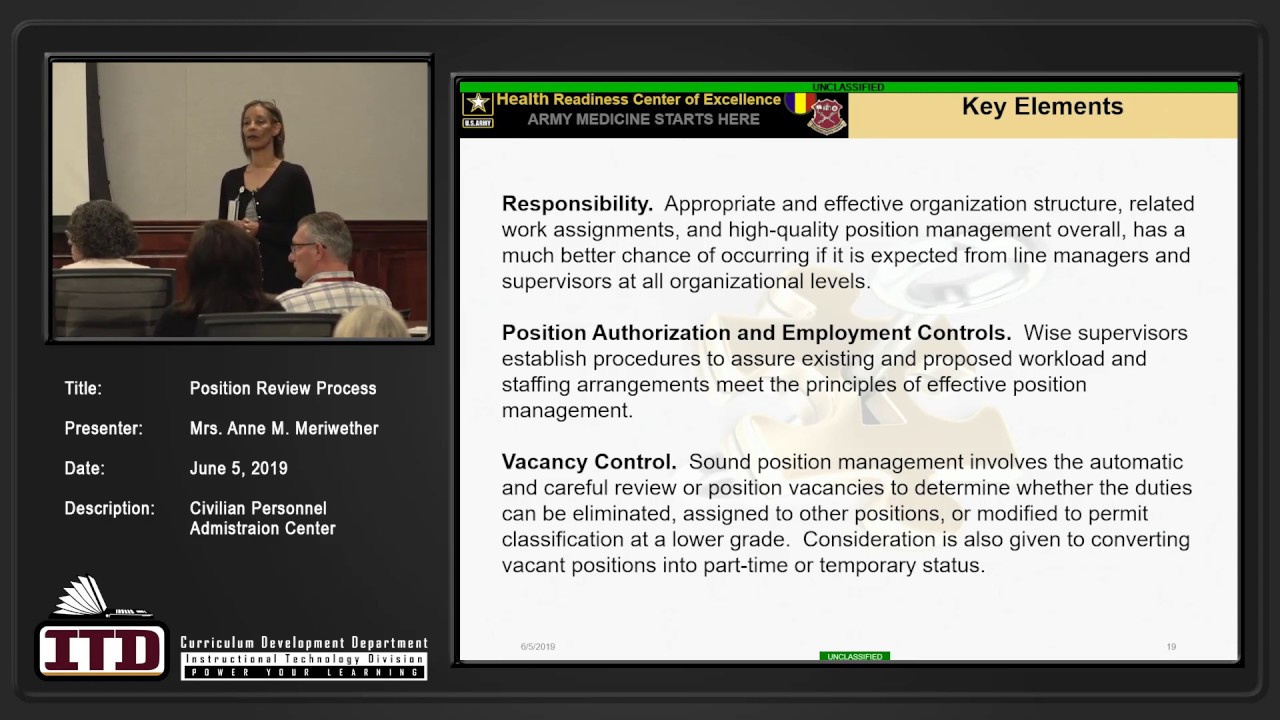This screenshot has height=720, width=1280.
Task: Click 'Civilian Personnel Admistraion Center' description
Action: click(x=263, y=518)
